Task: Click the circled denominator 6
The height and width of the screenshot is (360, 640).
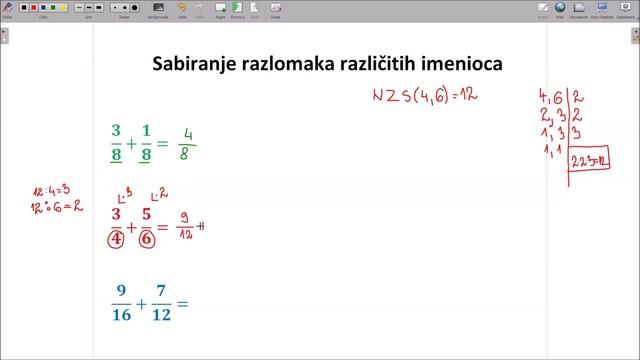Action: coord(147,239)
